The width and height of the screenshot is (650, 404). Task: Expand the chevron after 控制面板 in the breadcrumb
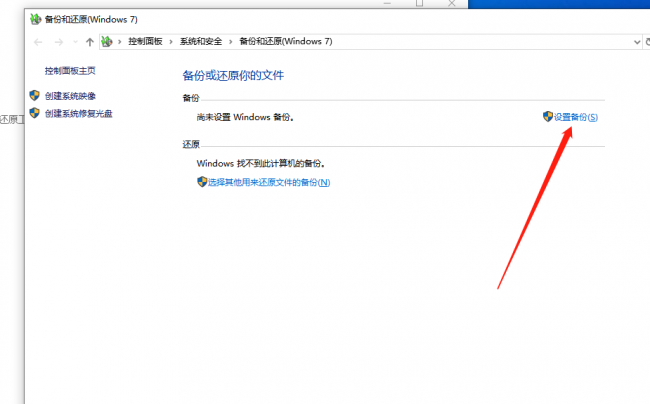pos(171,41)
